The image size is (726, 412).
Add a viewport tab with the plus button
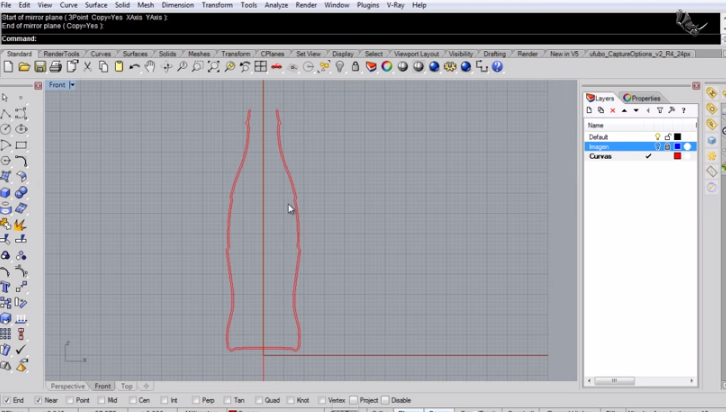146,386
